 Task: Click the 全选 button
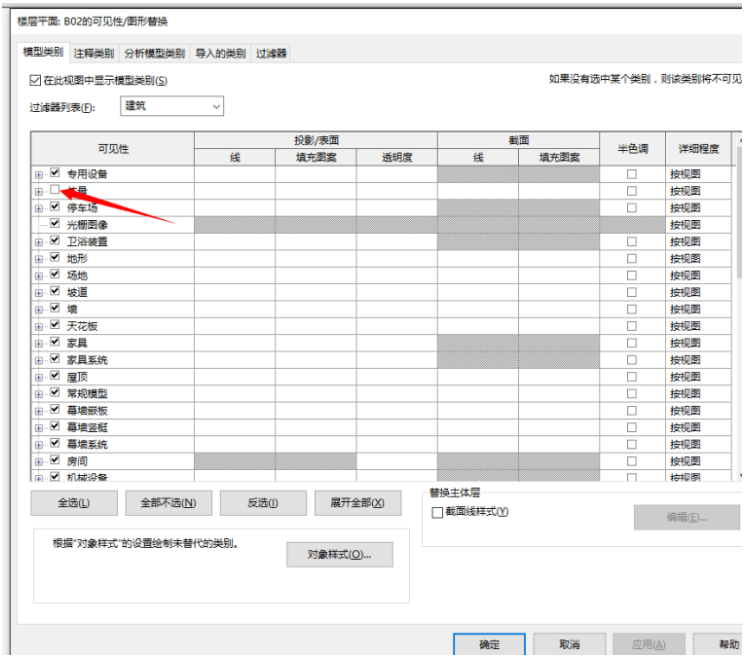tap(74, 503)
